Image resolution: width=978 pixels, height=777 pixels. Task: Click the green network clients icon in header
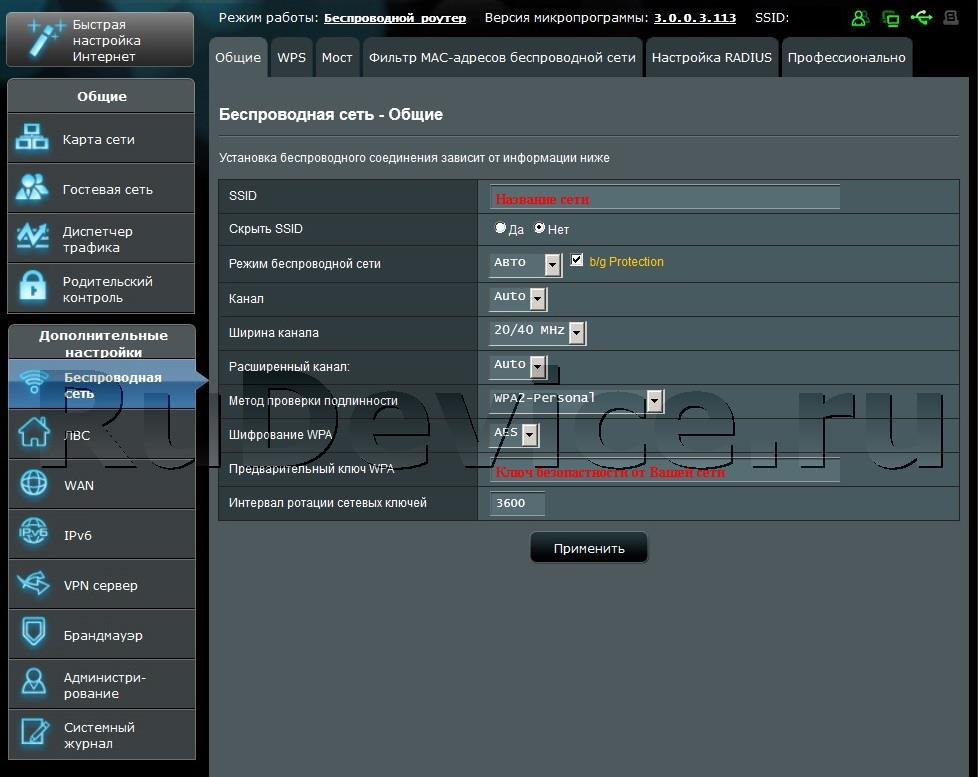(891, 19)
